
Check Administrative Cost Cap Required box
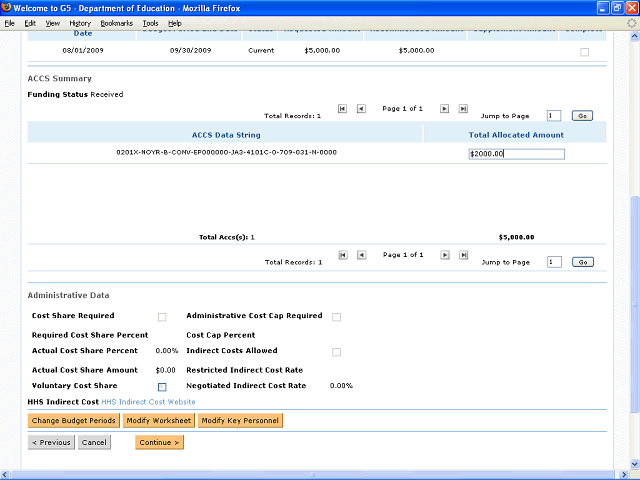[336, 317]
